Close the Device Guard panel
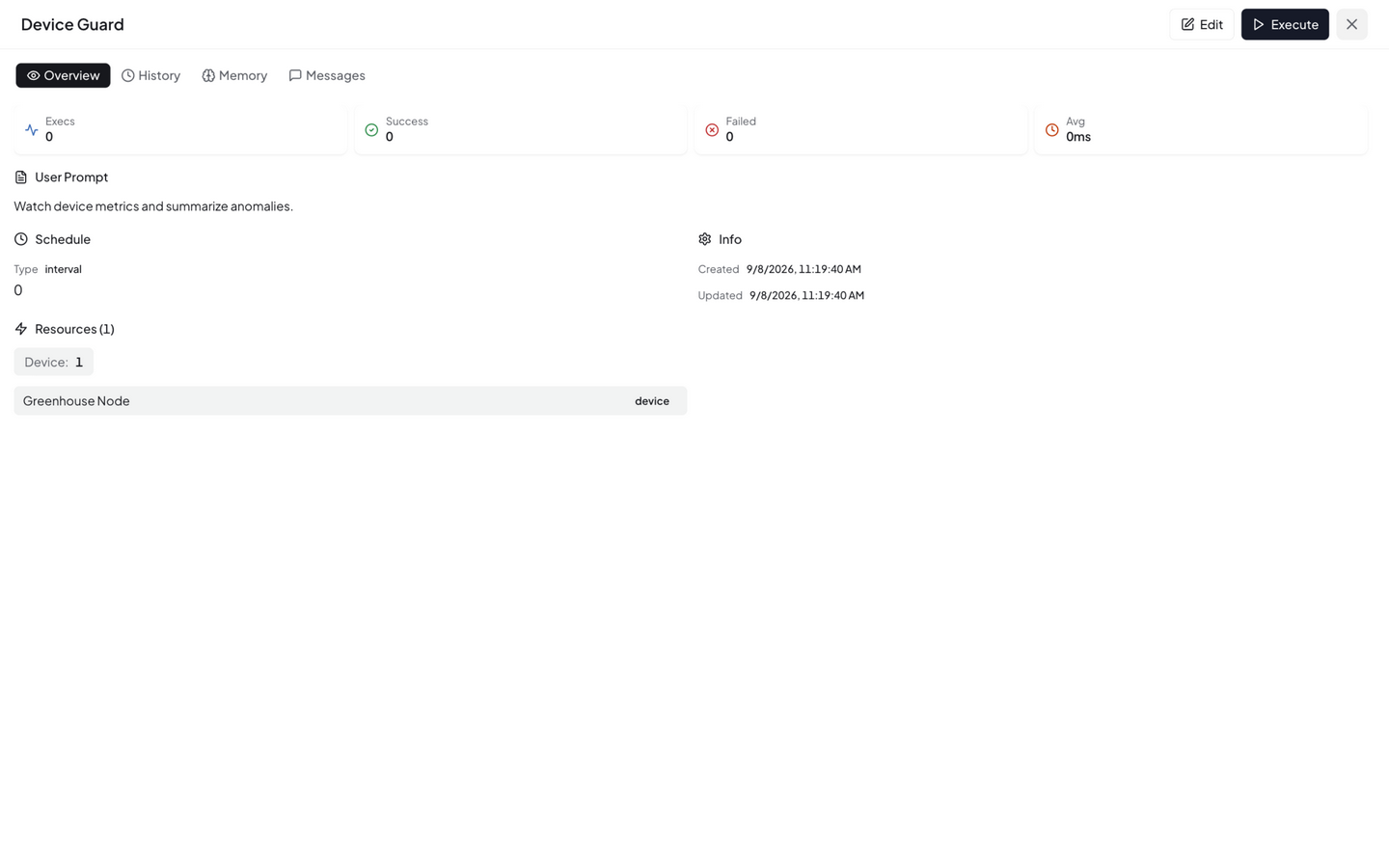This screenshot has height=868, width=1389. (1351, 24)
